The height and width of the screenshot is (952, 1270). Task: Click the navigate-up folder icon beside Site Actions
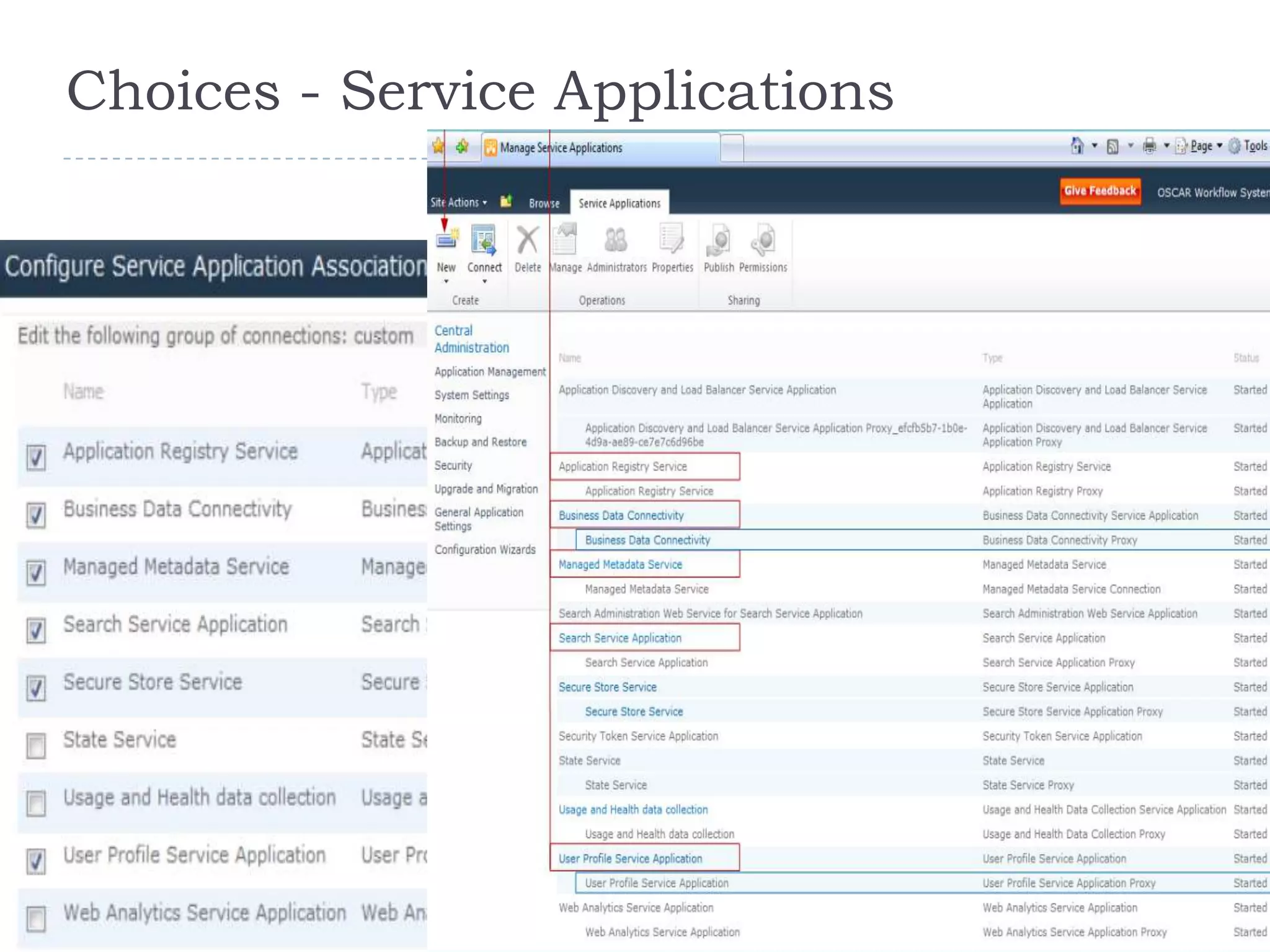click(507, 201)
